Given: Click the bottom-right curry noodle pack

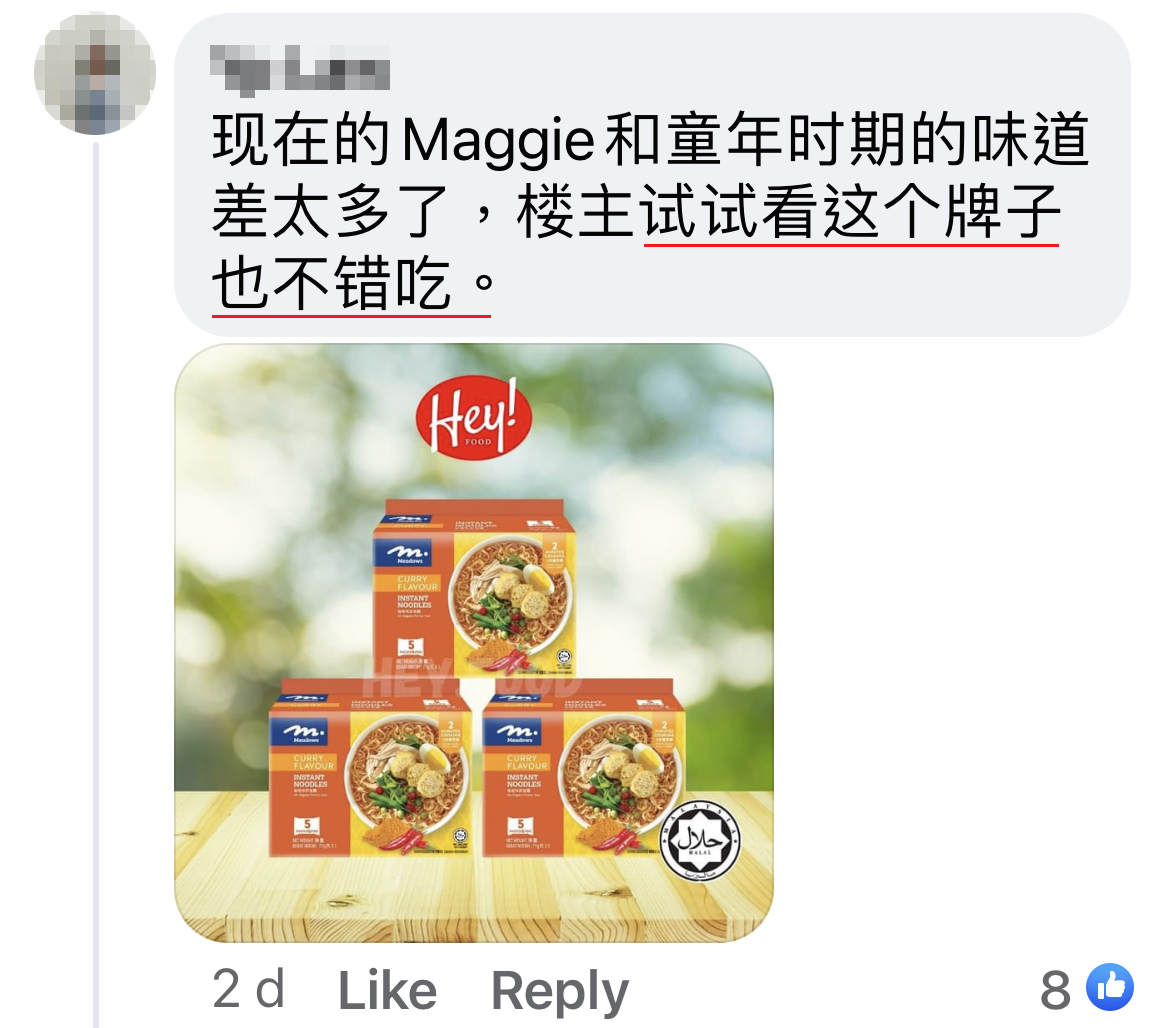Looking at the screenshot, I should click(x=584, y=768).
